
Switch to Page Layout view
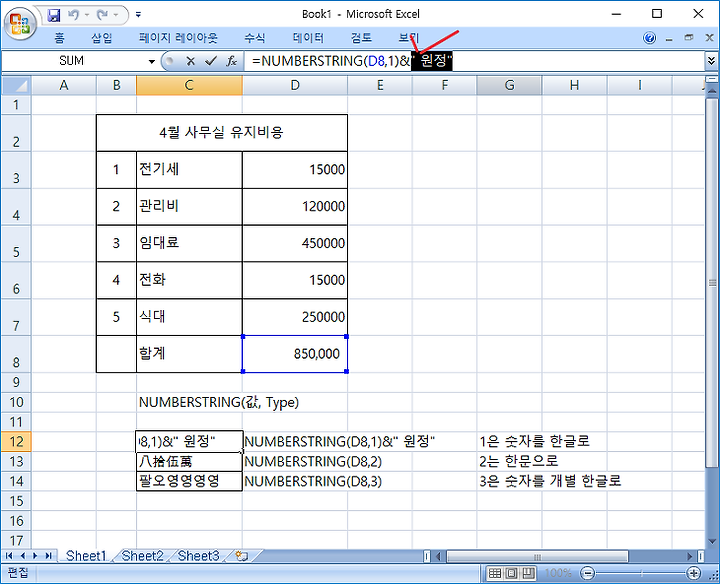pos(512,573)
